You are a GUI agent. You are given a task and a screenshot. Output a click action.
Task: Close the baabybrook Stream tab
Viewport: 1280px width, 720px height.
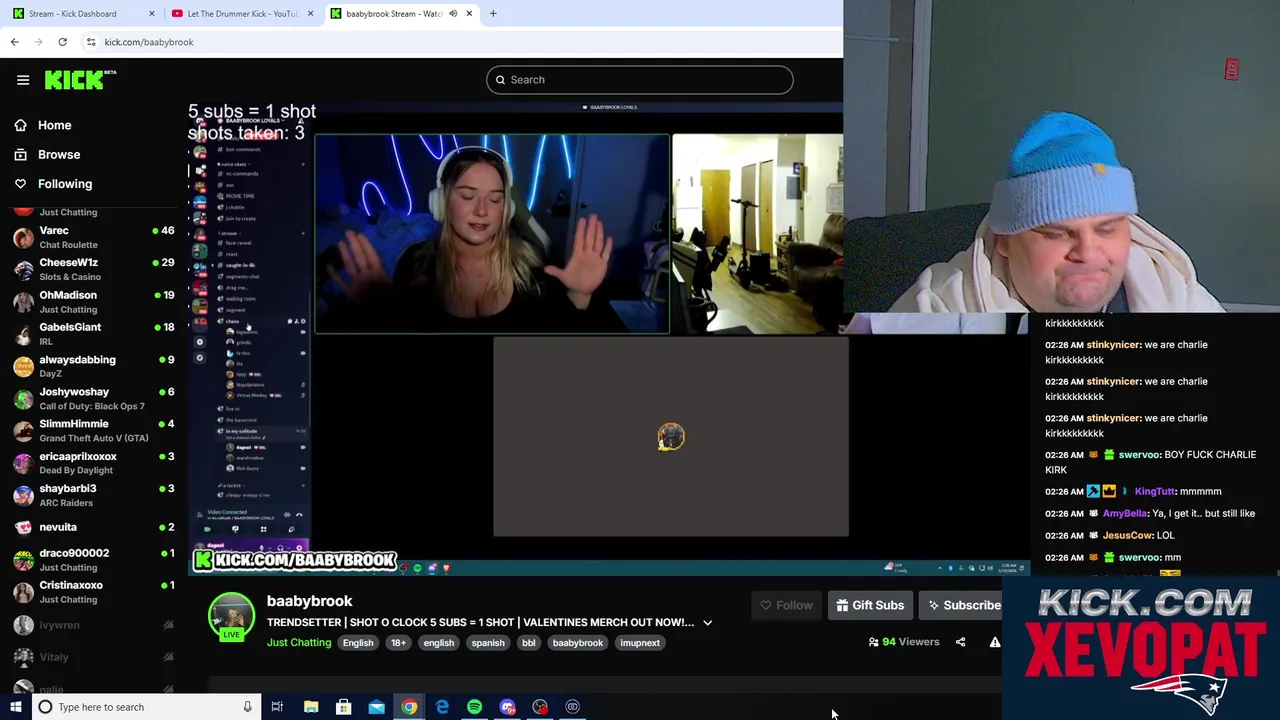click(x=469, y=14)
